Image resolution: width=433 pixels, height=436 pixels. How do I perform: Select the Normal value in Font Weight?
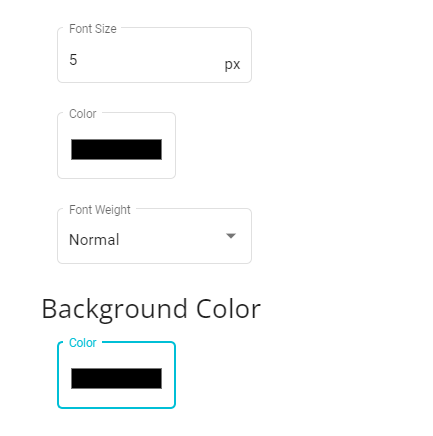coord(94,240)
